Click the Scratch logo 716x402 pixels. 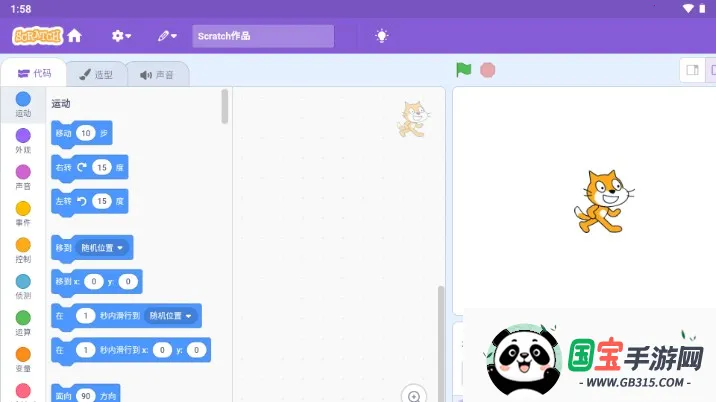tap(37, 36)
